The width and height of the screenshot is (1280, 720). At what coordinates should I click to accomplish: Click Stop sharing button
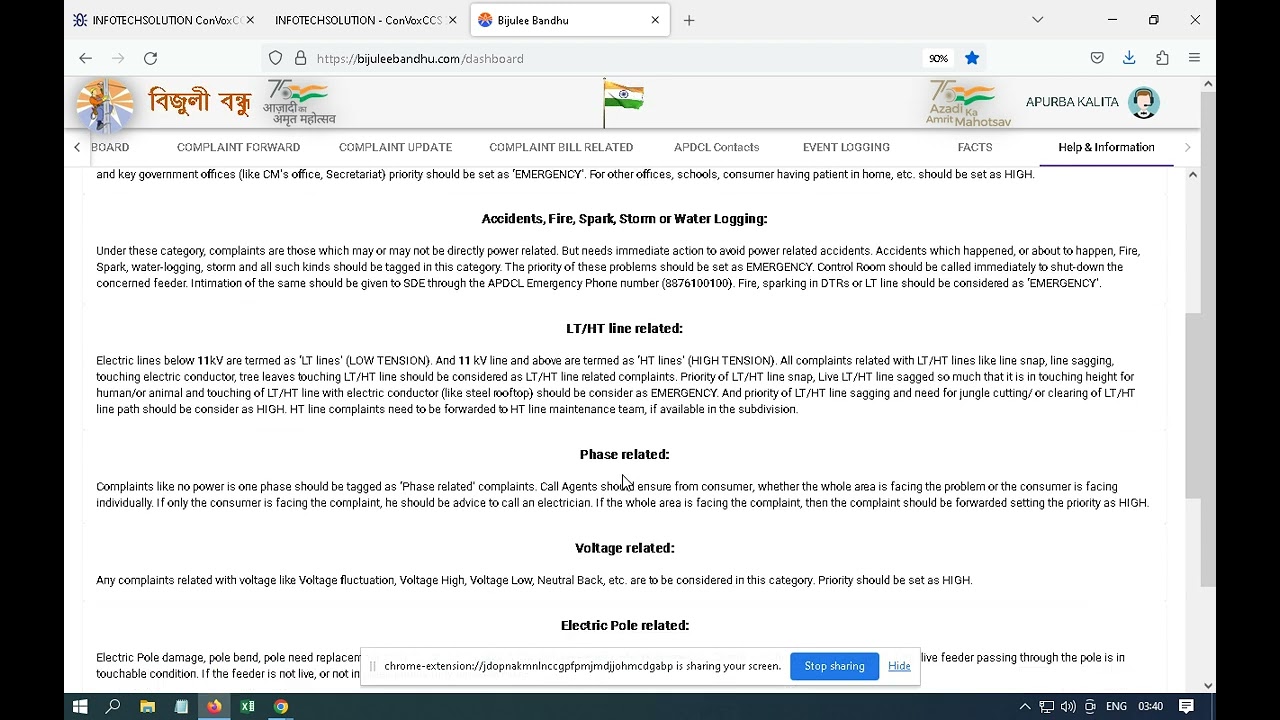tap(834, 666)
